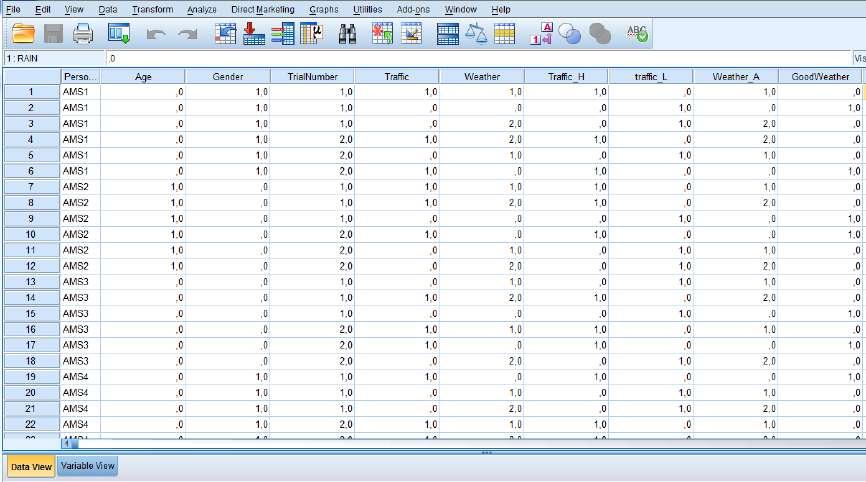Viewport: 866px width, 482px height.
Task: Click the Use variable sets icon
Action: 569,34
